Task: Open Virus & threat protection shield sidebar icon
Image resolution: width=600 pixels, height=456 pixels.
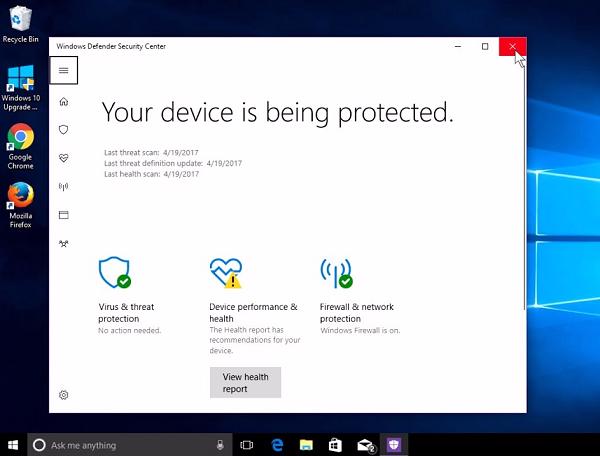Action: tap(64, 130)
